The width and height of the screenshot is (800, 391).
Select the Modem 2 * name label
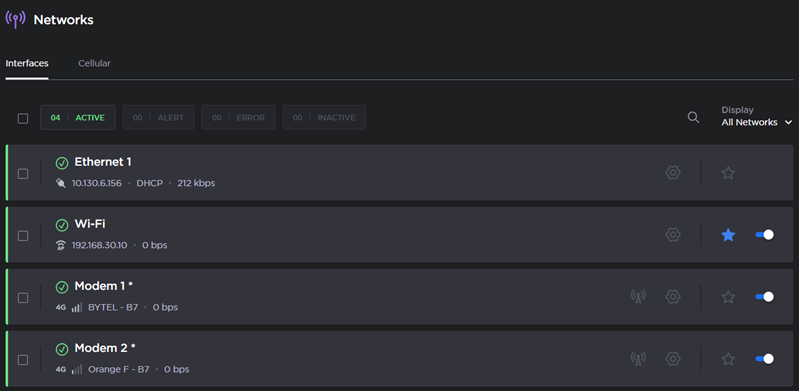coord(105,349)
